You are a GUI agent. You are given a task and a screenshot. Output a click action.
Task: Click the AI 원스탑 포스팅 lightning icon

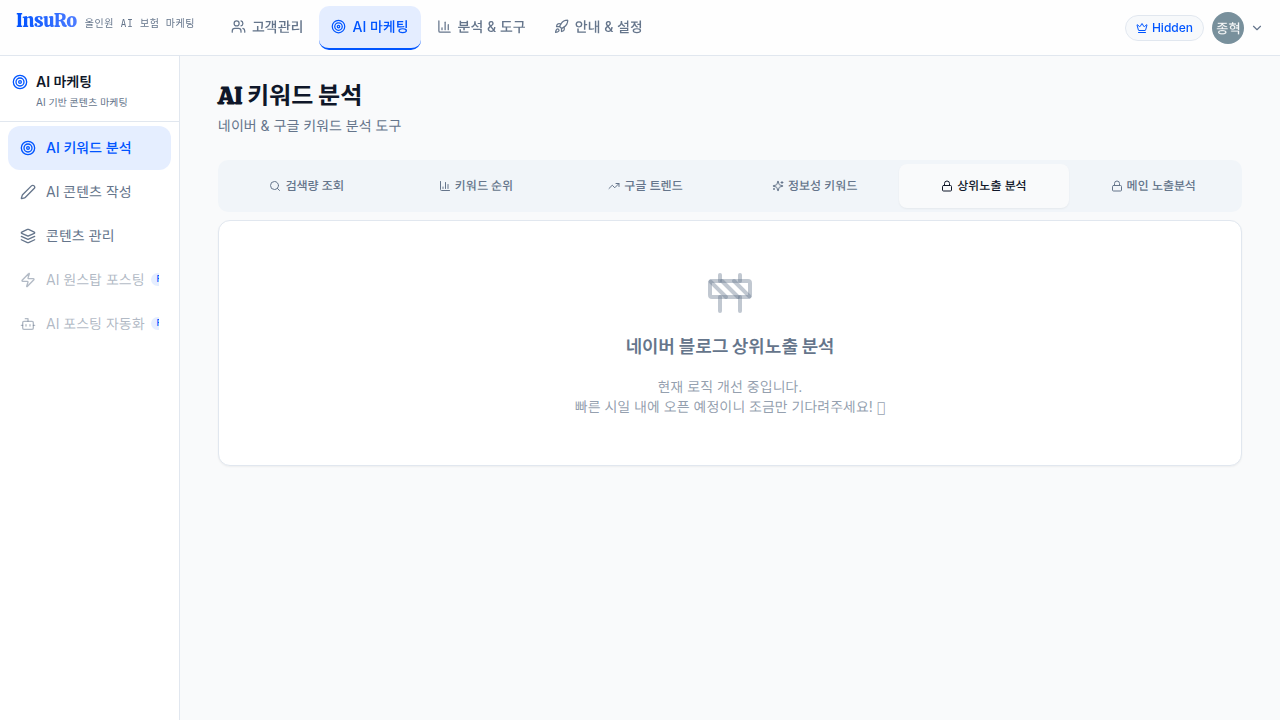28,280
